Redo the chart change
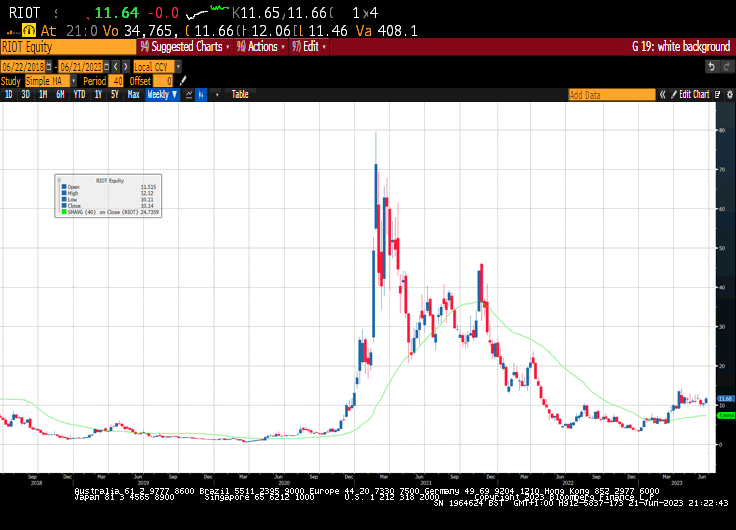This screenshot has height=530, width=736. 727,67
